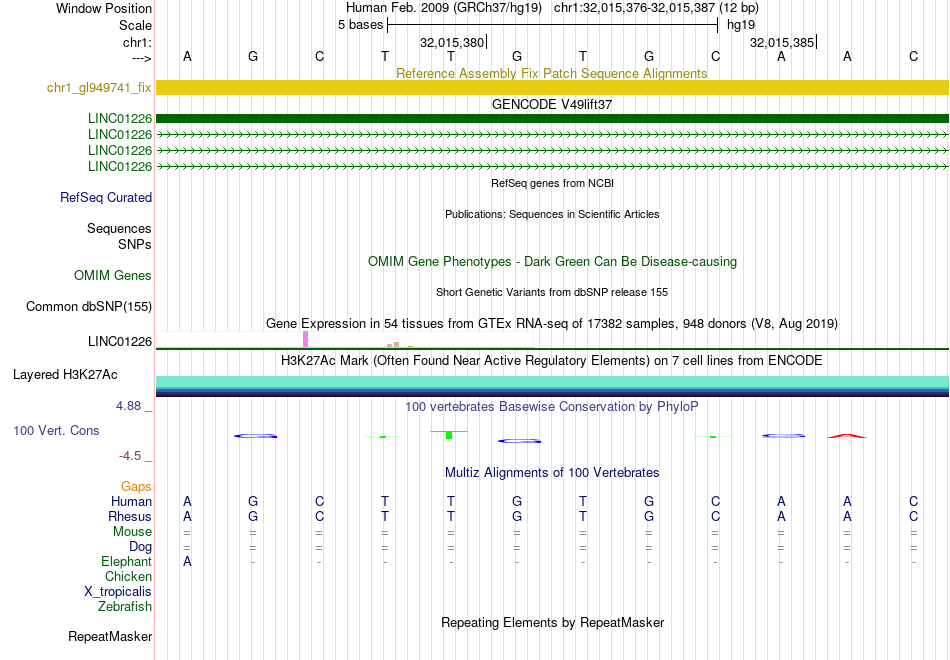Click the OMIM Gene Phenotypes track title
This screenshot has height=660, width=950.
(553, 261)
